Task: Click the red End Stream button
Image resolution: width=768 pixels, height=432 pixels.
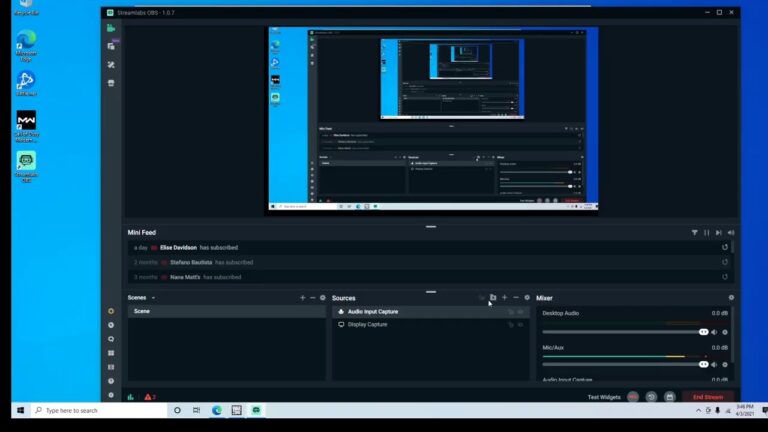Action: click(708, 397)
